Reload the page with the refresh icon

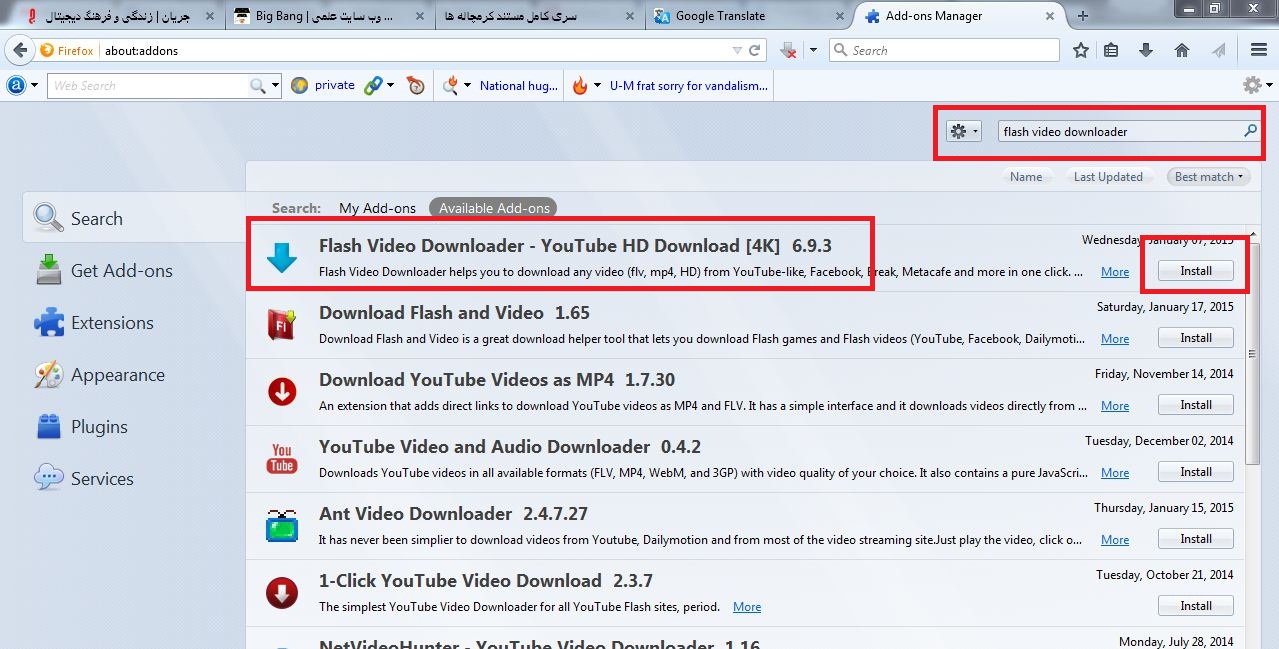pos(755,50)
